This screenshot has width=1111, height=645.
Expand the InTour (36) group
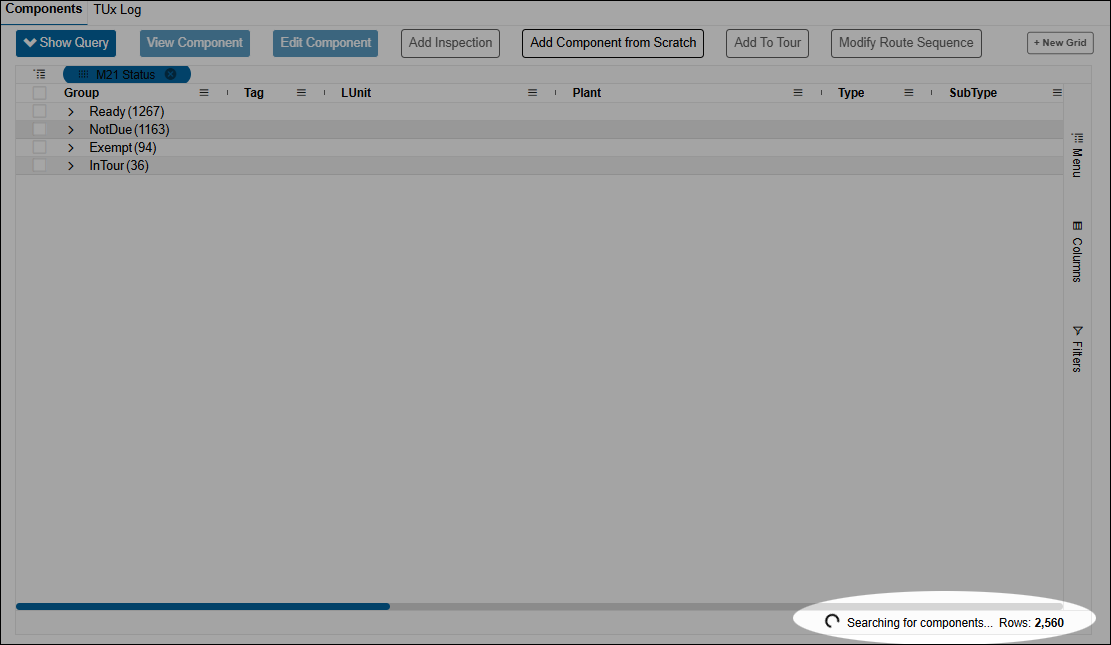click(71, 166)
